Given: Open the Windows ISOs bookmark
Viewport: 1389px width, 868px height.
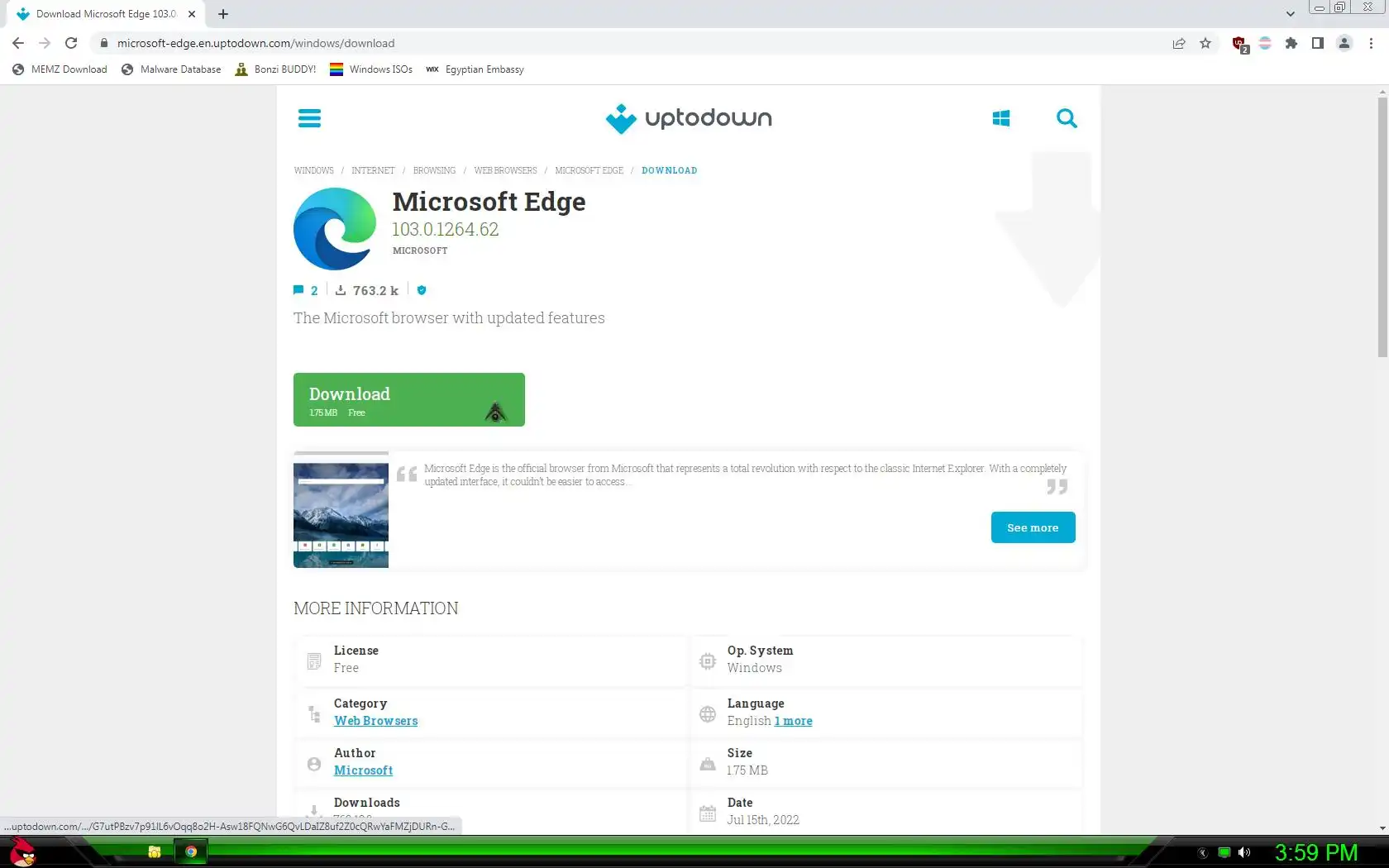Looking at the screenshot, I should [x=371, y=69].
